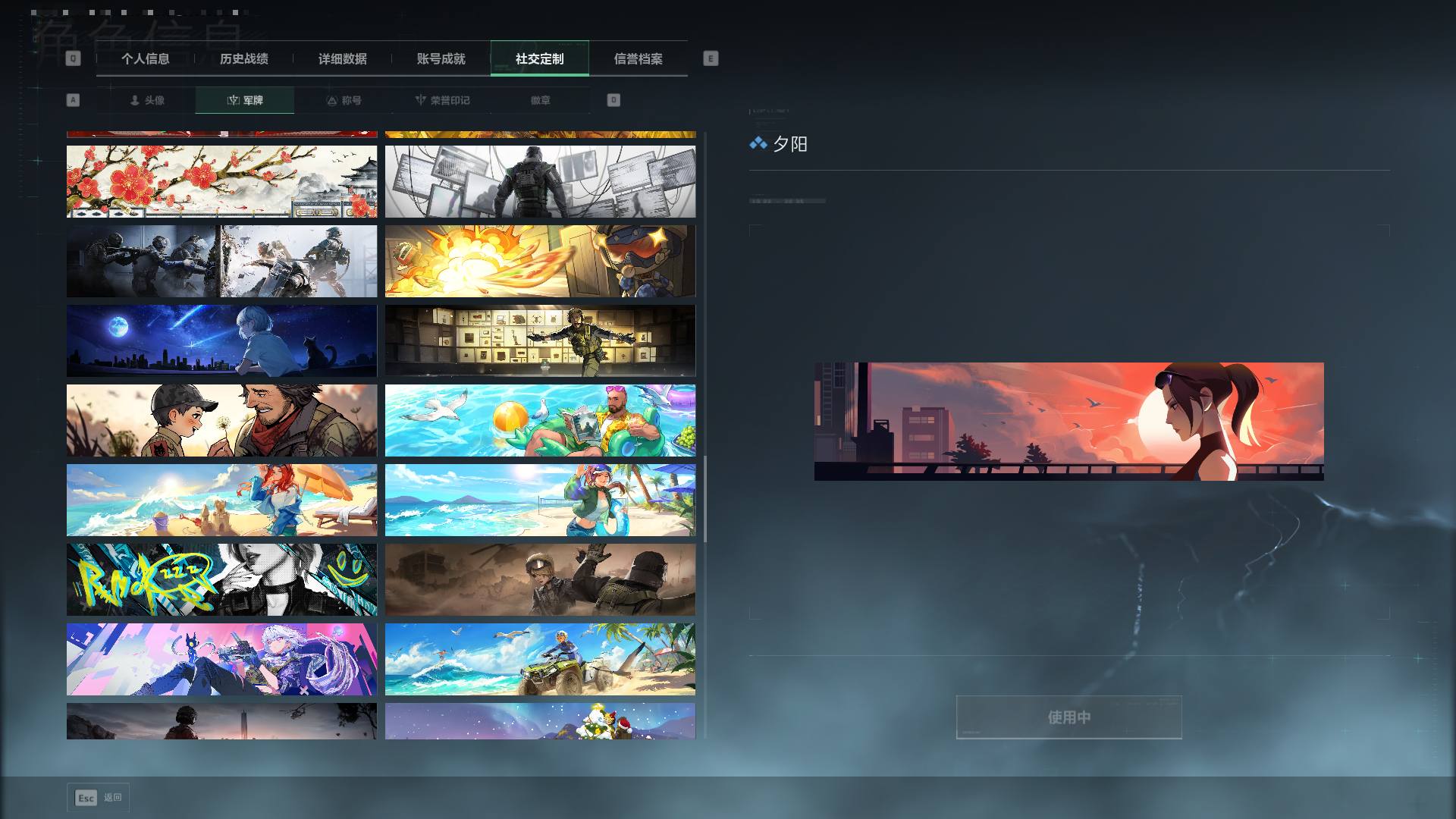Viewport: 1456px width, 819px height.
Task: Select the ATV on beach banner
Action: pyautogui.click(x=540, y=660)
